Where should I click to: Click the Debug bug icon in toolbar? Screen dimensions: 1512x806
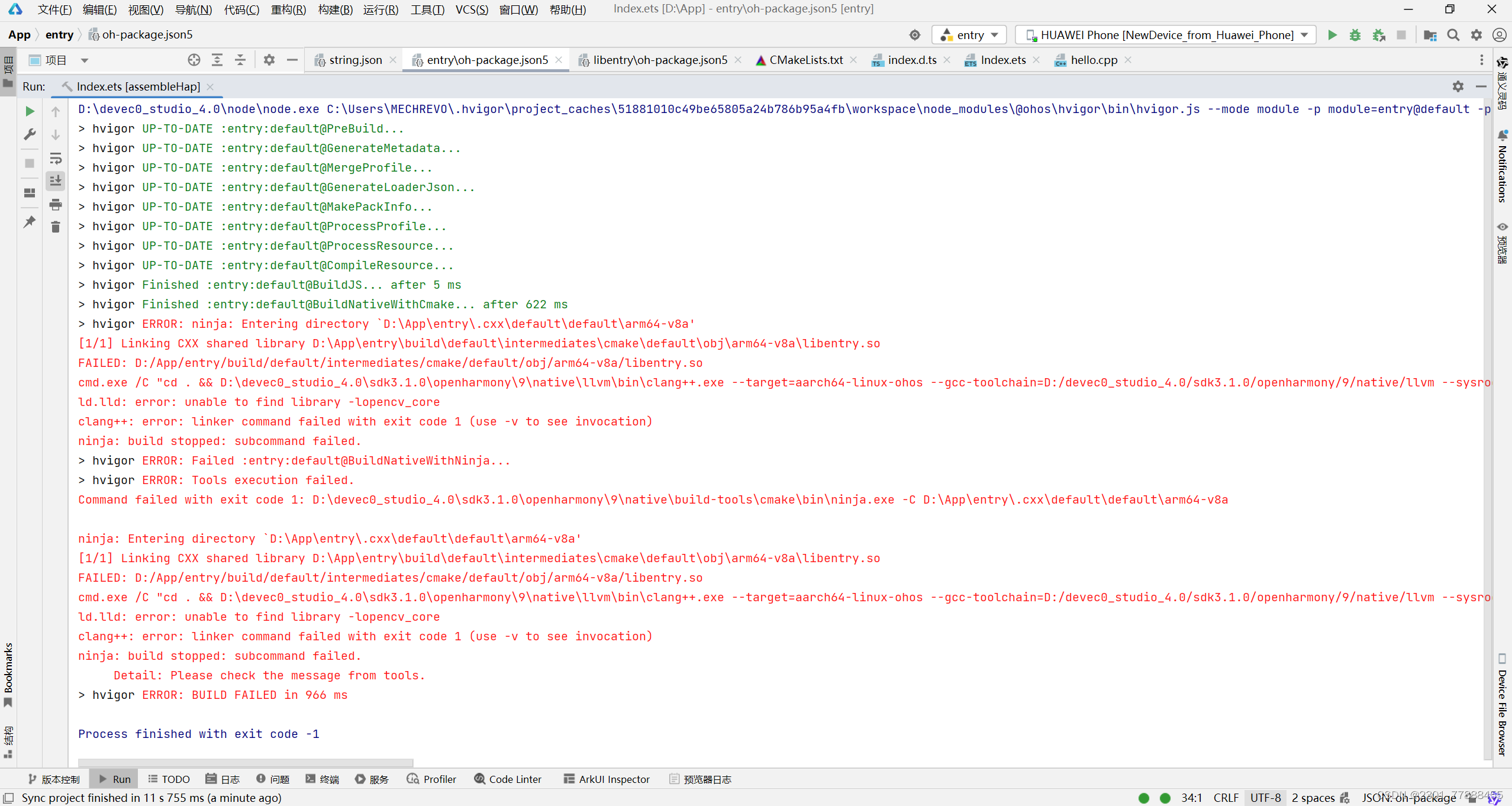tap(1355, 35)
